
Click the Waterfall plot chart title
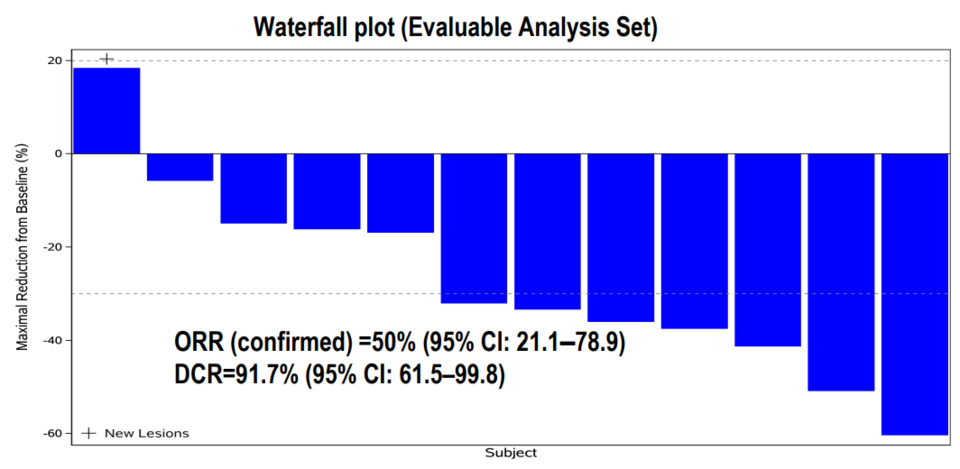[454, 26]
